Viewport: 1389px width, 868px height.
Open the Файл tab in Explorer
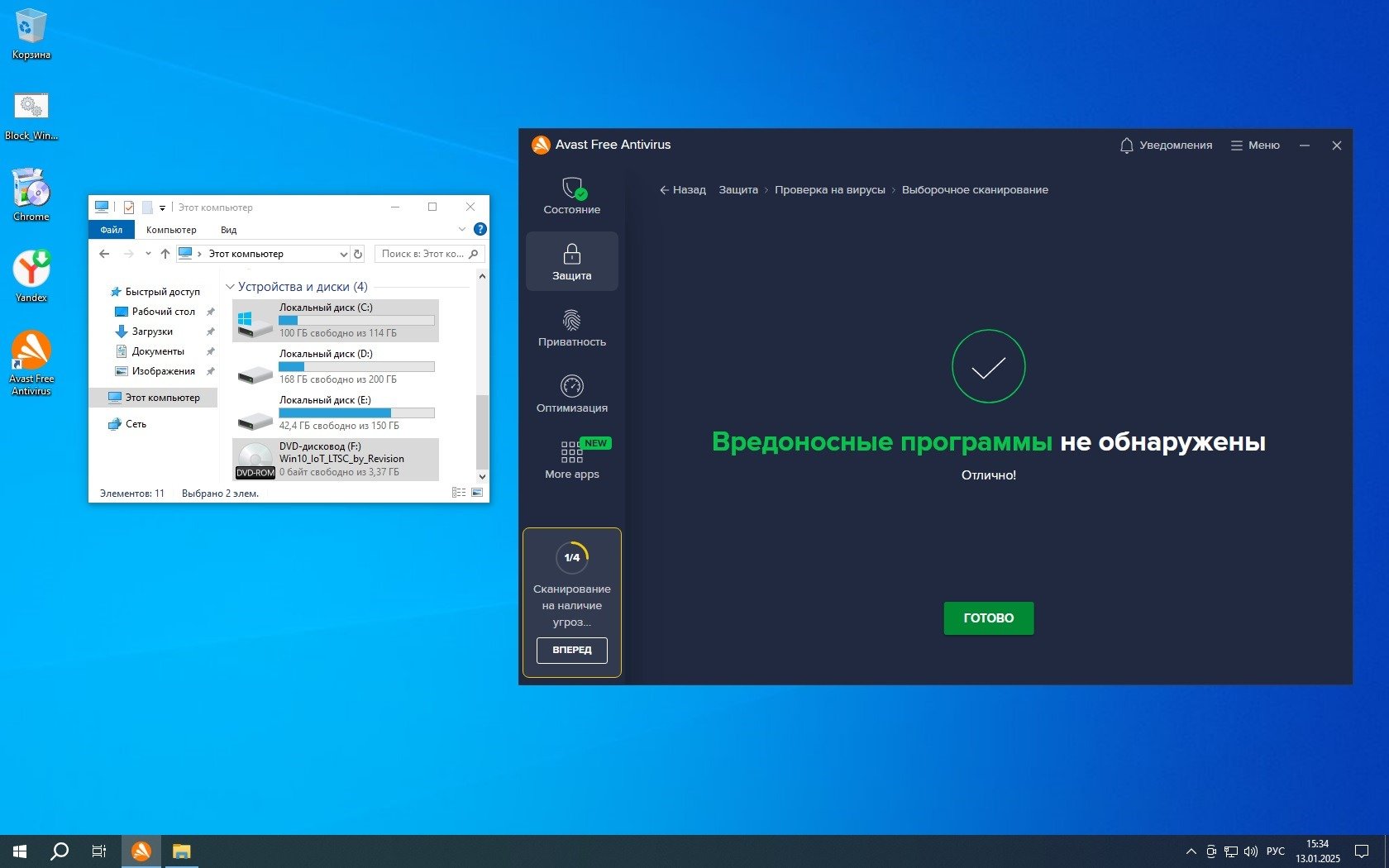pyautogui.click(x=112, y=230)
